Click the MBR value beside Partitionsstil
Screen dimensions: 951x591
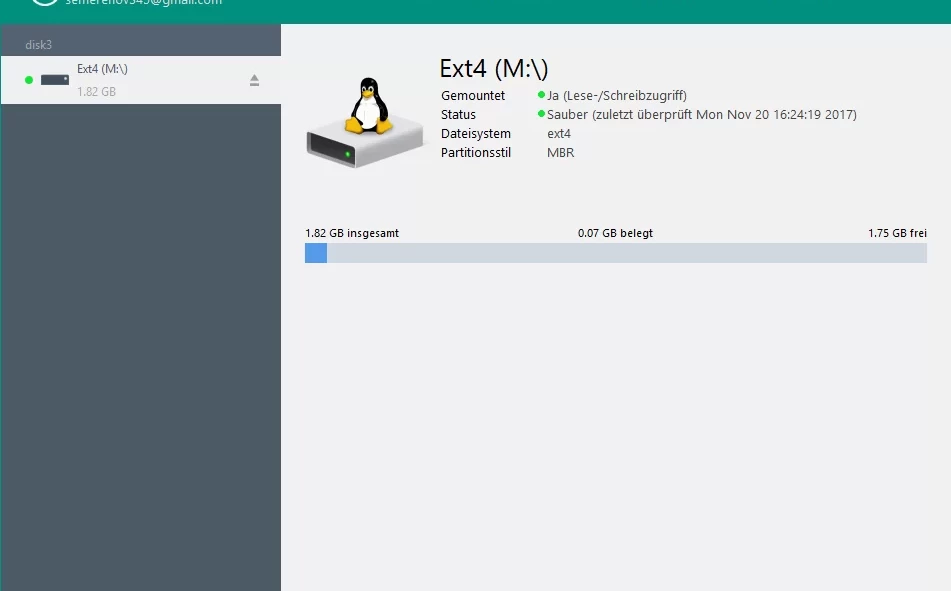[560, 153]
